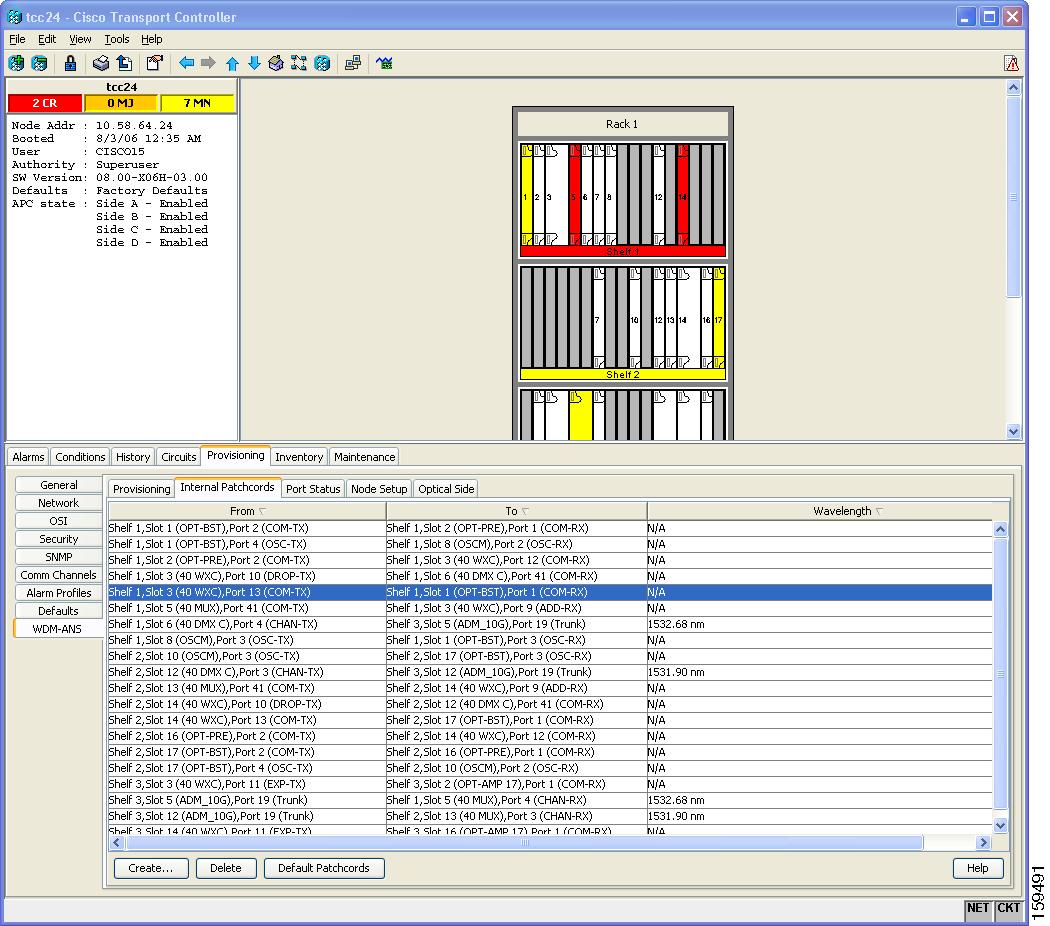
Task: Click the Delete button
Action: [x=226, y=868]
